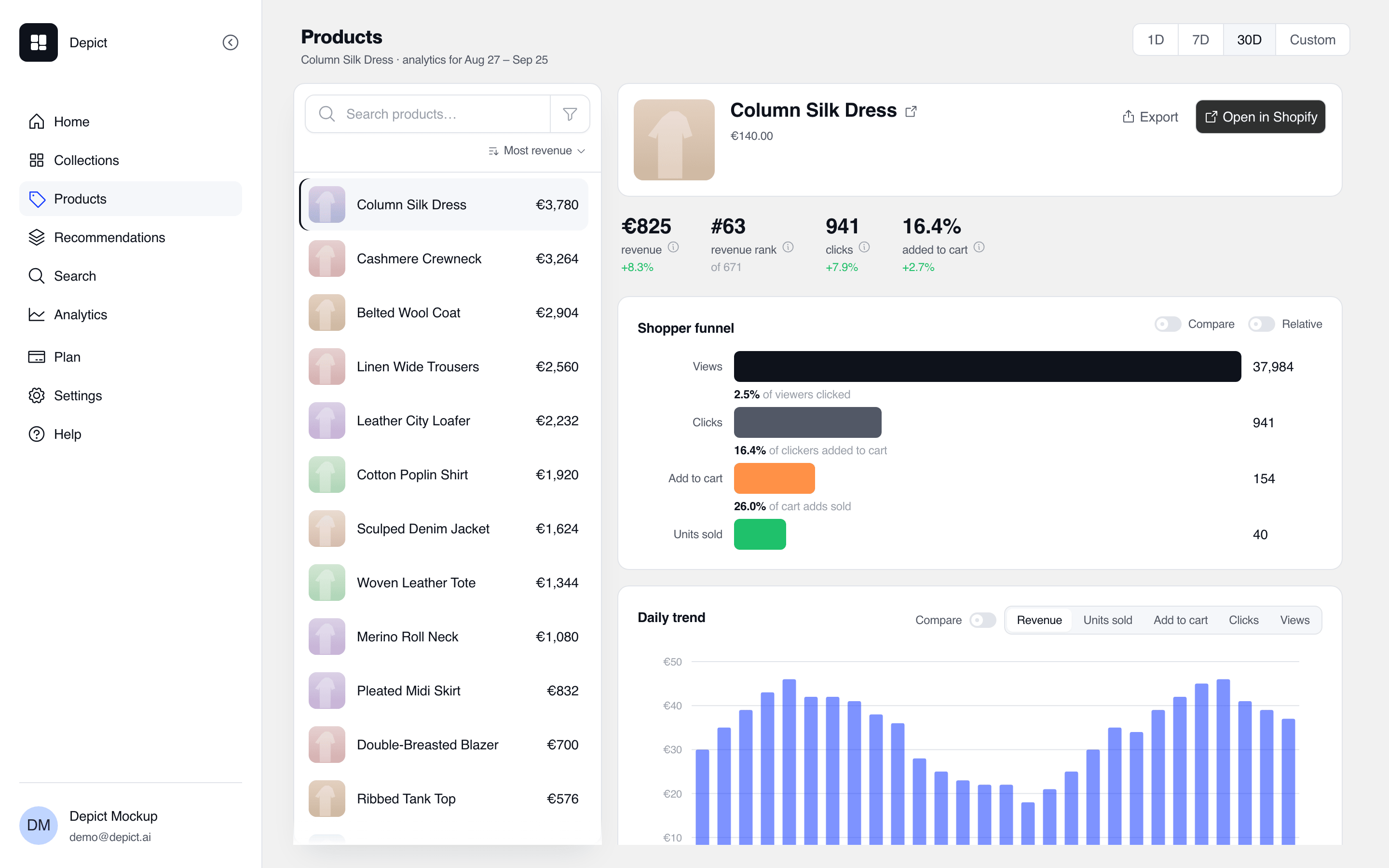Image resolution: width=1389 pixels, height=868 pixels.
Task: Switch Daily trend to Revenue
Action: point(1039,620)
